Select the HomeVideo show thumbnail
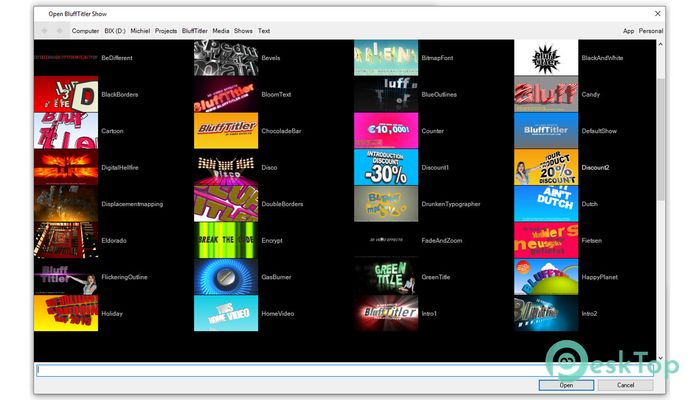This screenshot has height=400, width=700. coord(226,313)
